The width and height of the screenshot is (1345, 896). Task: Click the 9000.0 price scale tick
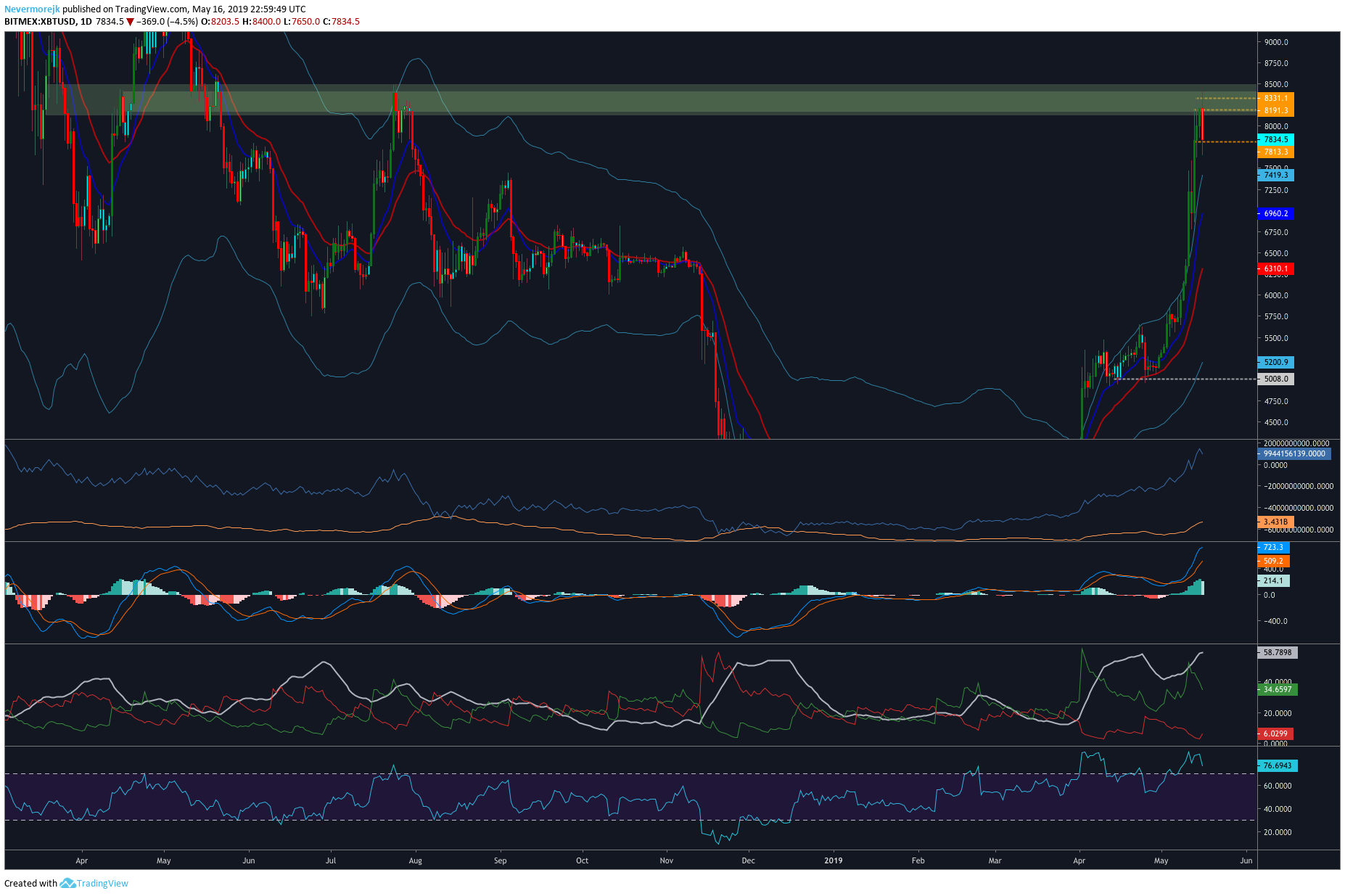tap(1276, 42)
